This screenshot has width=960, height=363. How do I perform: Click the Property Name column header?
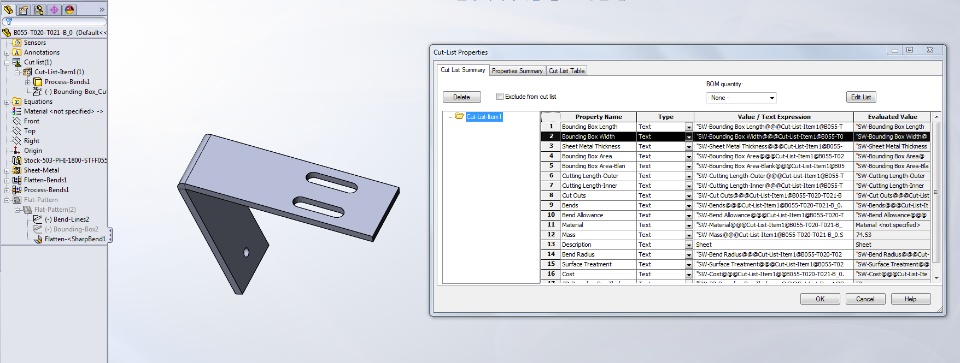tap(598, 116)
